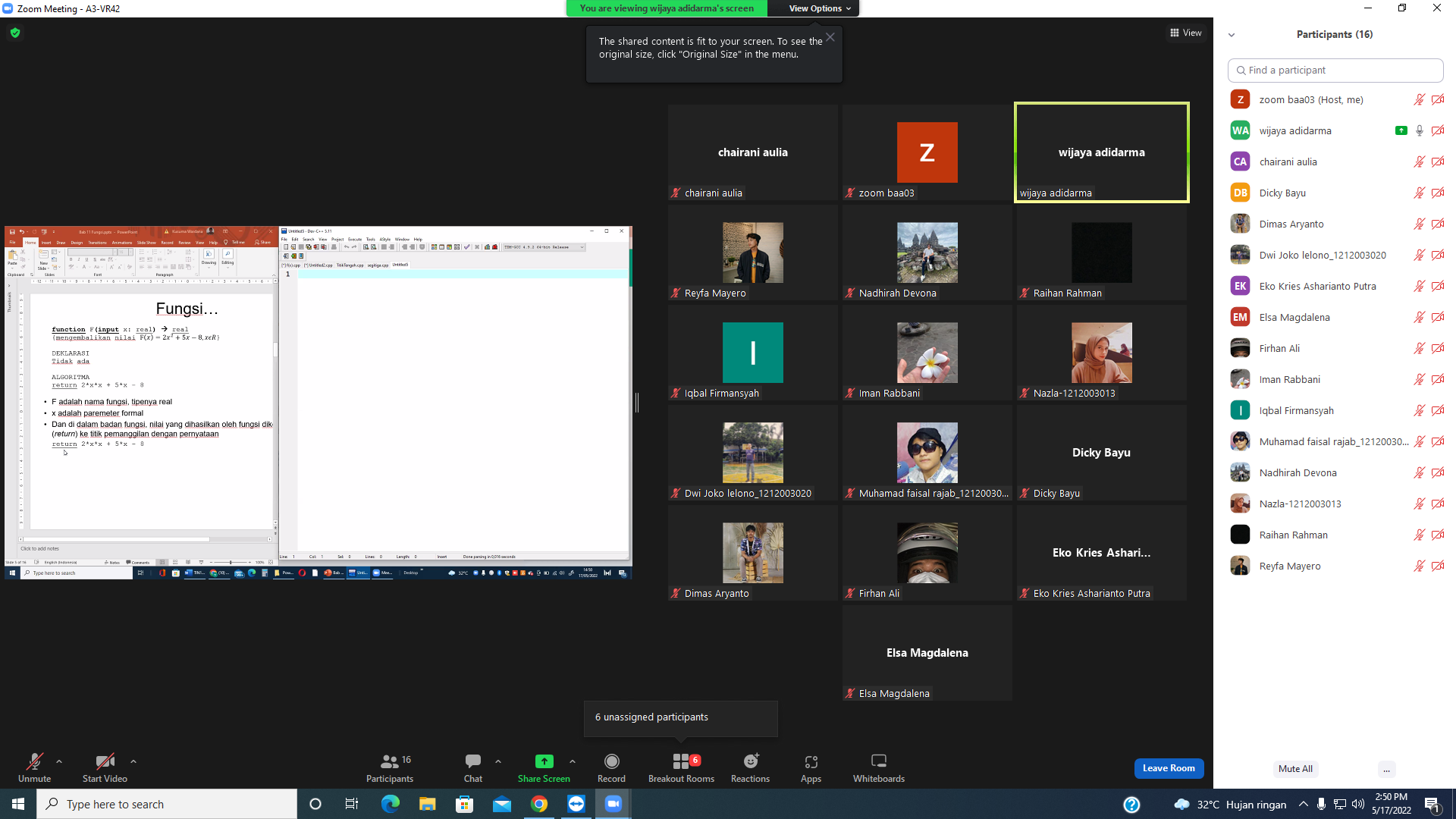Viewport: 1456px width, 819px height.
Task: Click Slide Sorter view icon in PowerPoint
Action: point(175,563)
